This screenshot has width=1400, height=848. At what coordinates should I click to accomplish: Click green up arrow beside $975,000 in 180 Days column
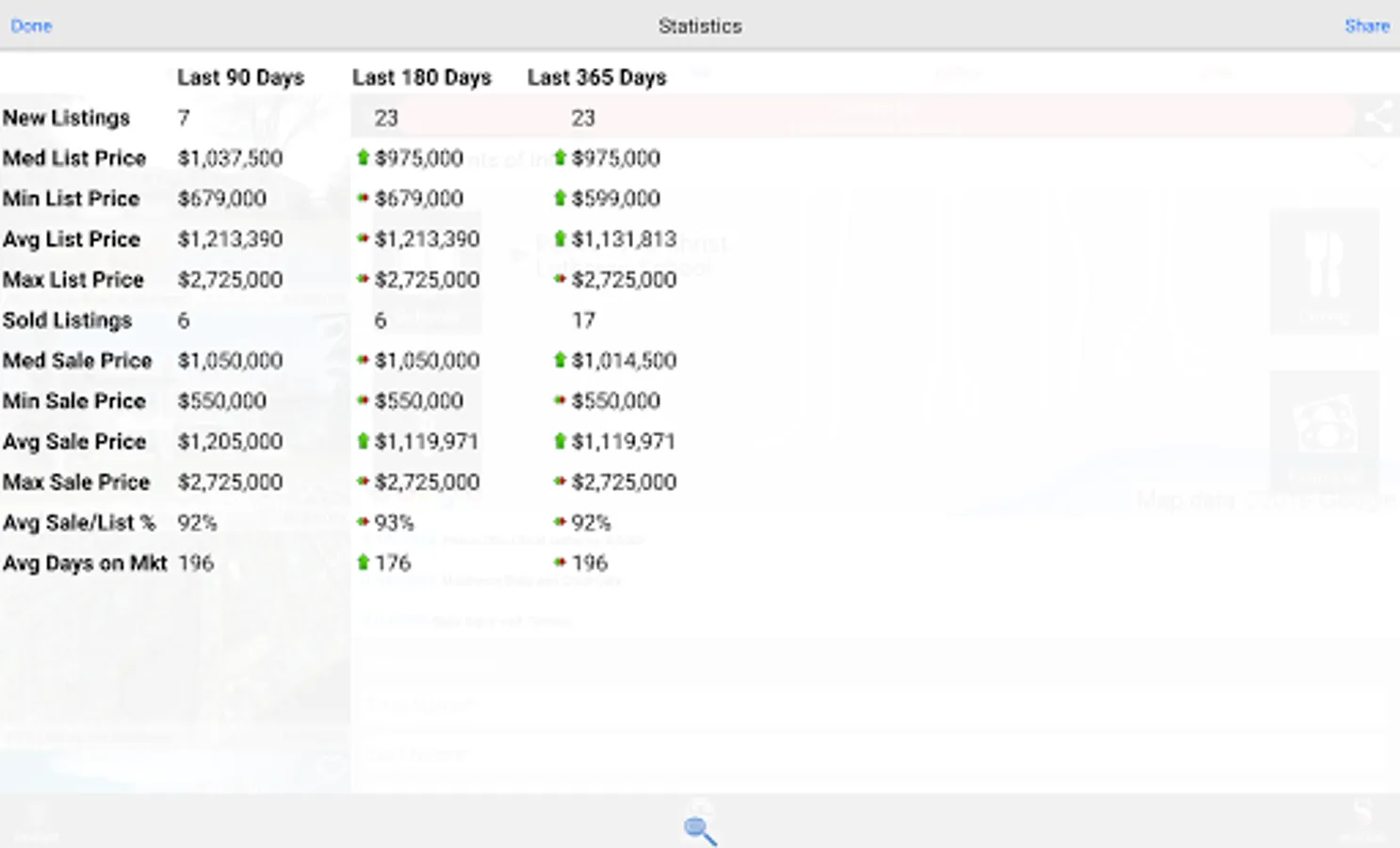point(363,157)
